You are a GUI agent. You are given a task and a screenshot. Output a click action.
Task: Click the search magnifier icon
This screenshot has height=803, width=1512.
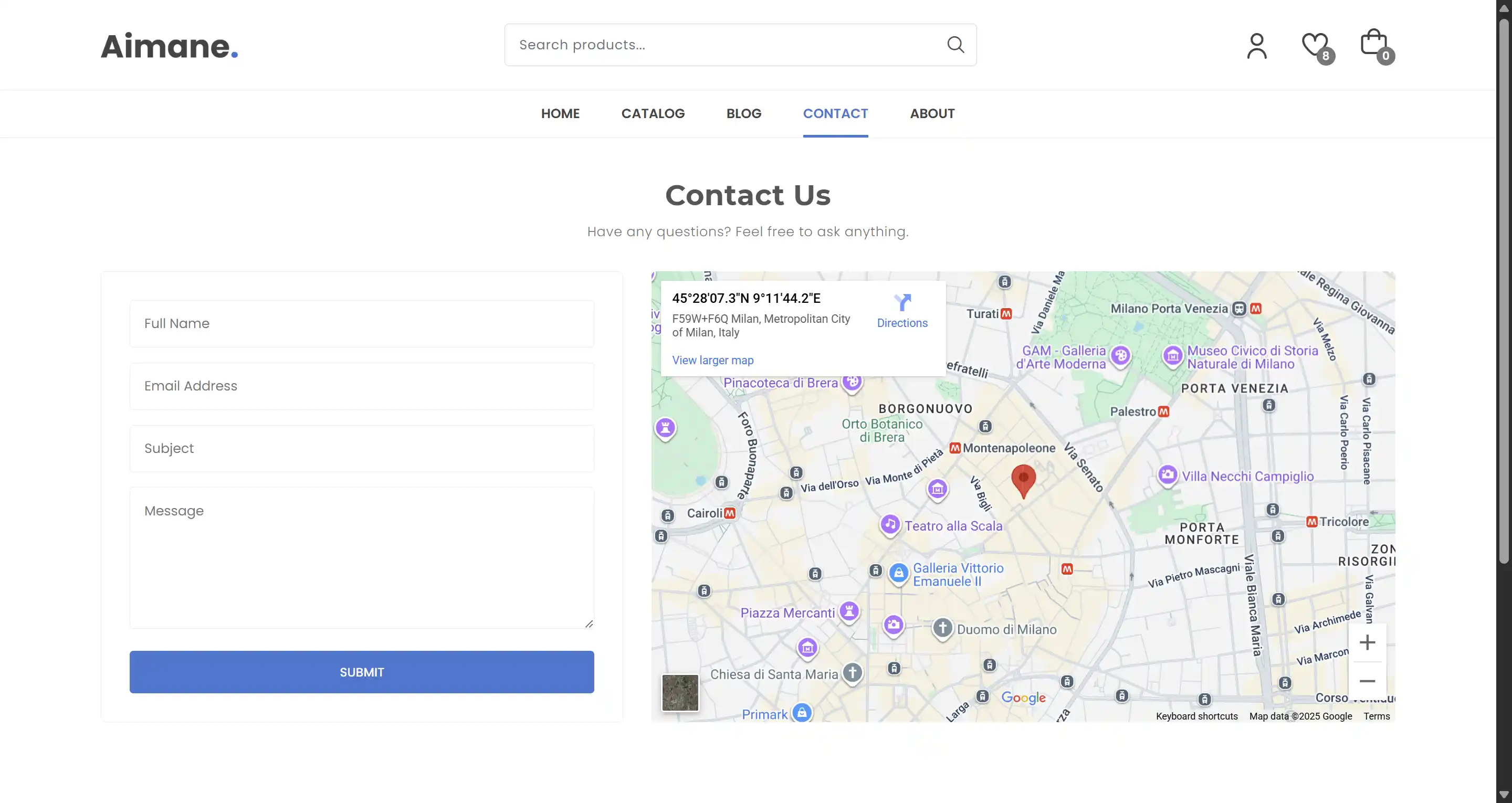[955, 45]
